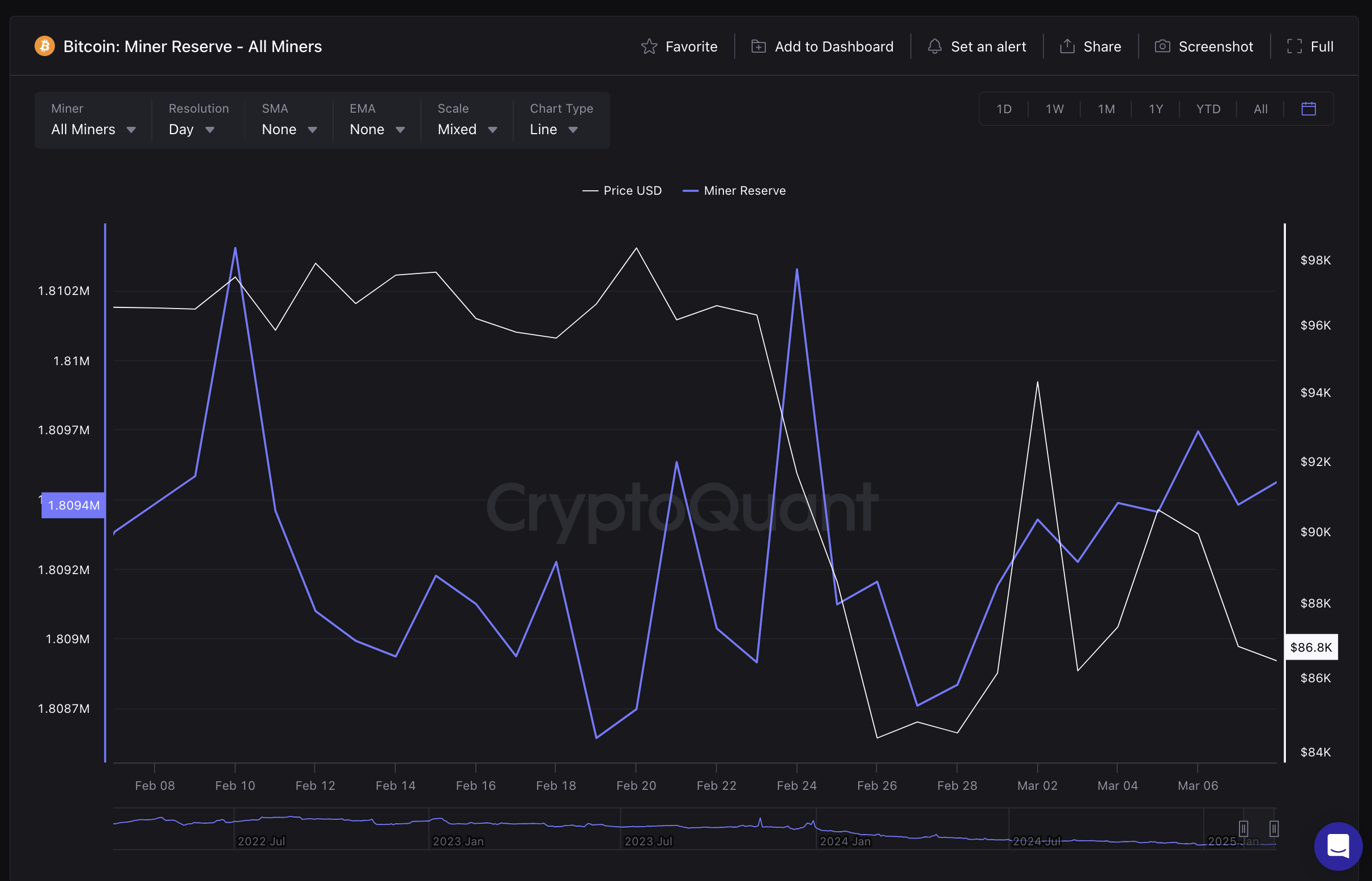
Task: Expand the Chart Type dropdown
Action: coord(553,129)
